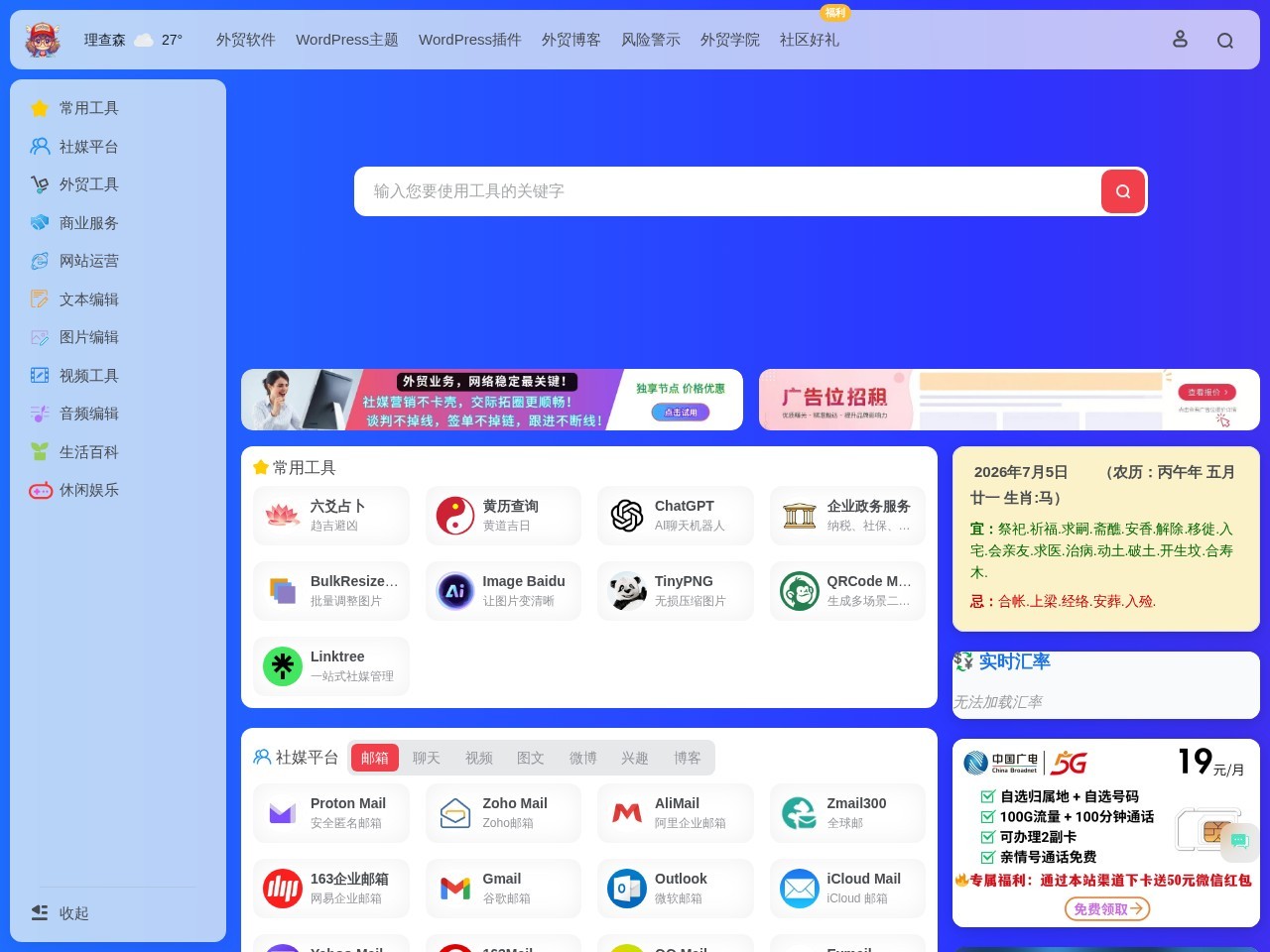1270x952 pixels.
Task: Open WordPress插件 menu item
Action: pos(470,40)
